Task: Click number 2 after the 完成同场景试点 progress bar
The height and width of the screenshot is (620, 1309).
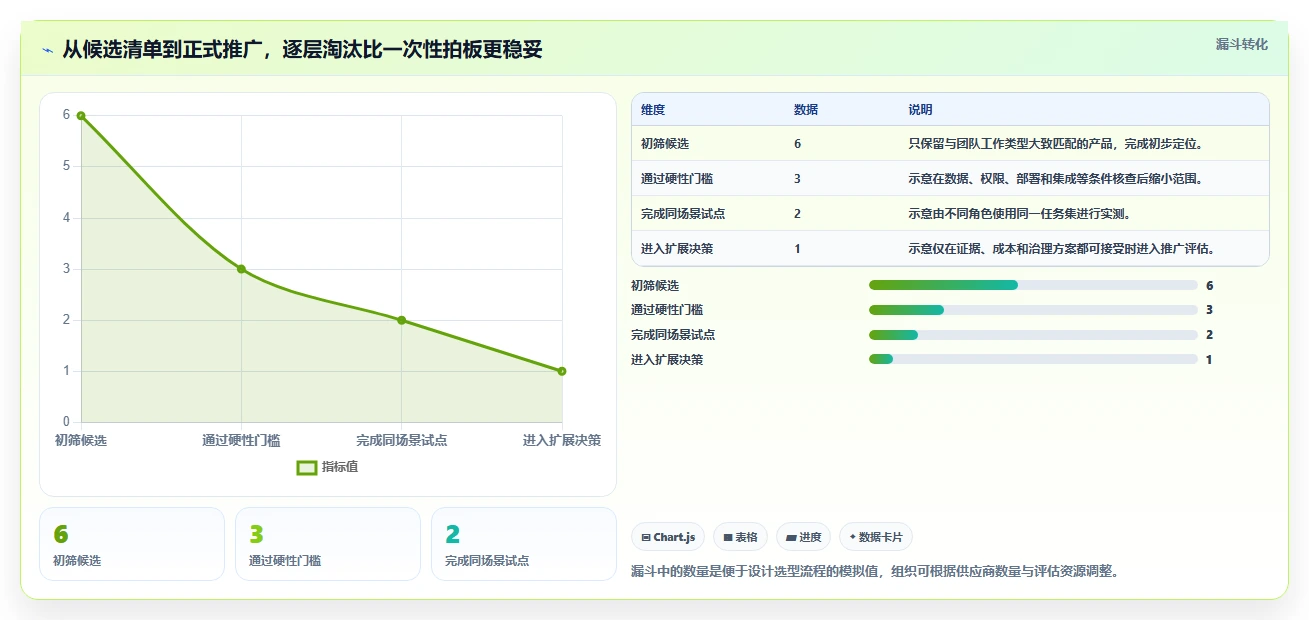Action: [x=1209, y=335]
